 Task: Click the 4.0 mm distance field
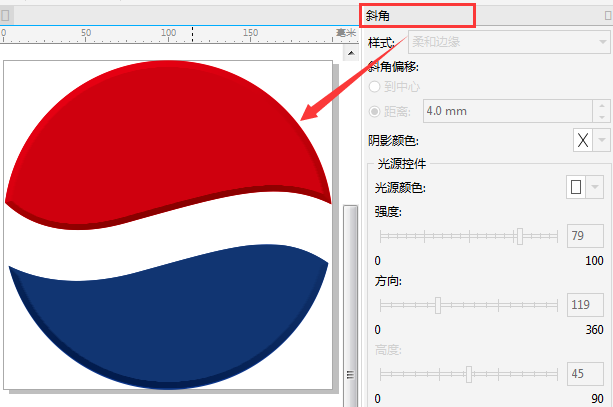click(x=508, y=111)
